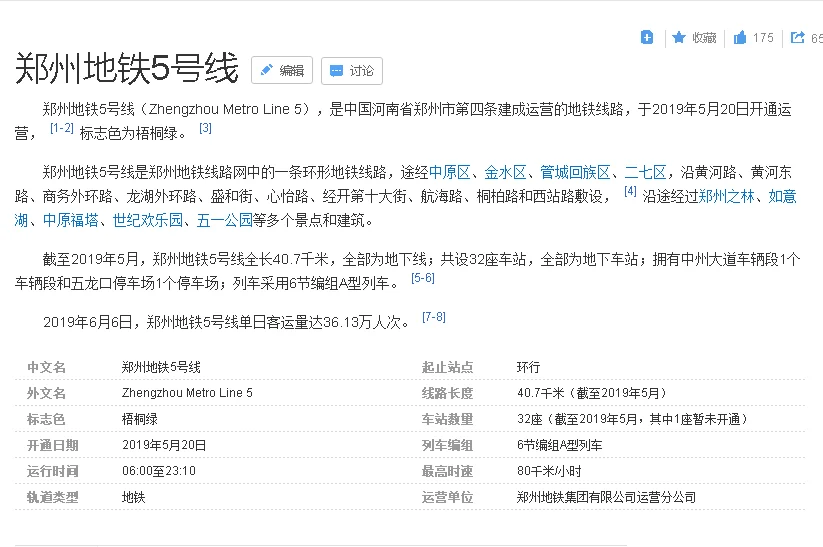This screenshot has width=823, height=547.
Task: Open the 中原区 link
Action: tap(449, 172)
